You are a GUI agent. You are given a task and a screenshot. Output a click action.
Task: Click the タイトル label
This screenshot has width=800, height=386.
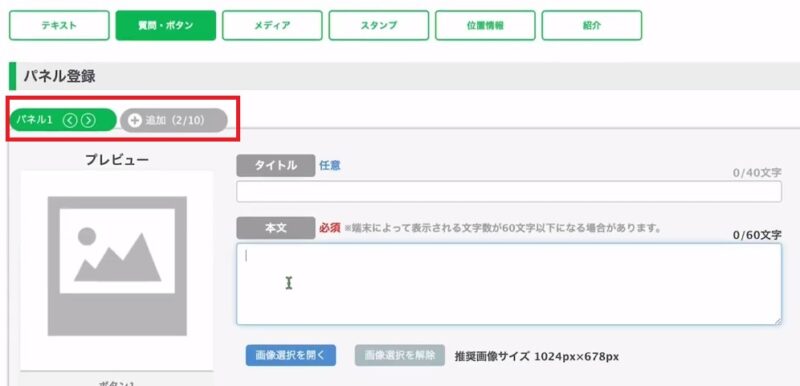click(276, 166)
